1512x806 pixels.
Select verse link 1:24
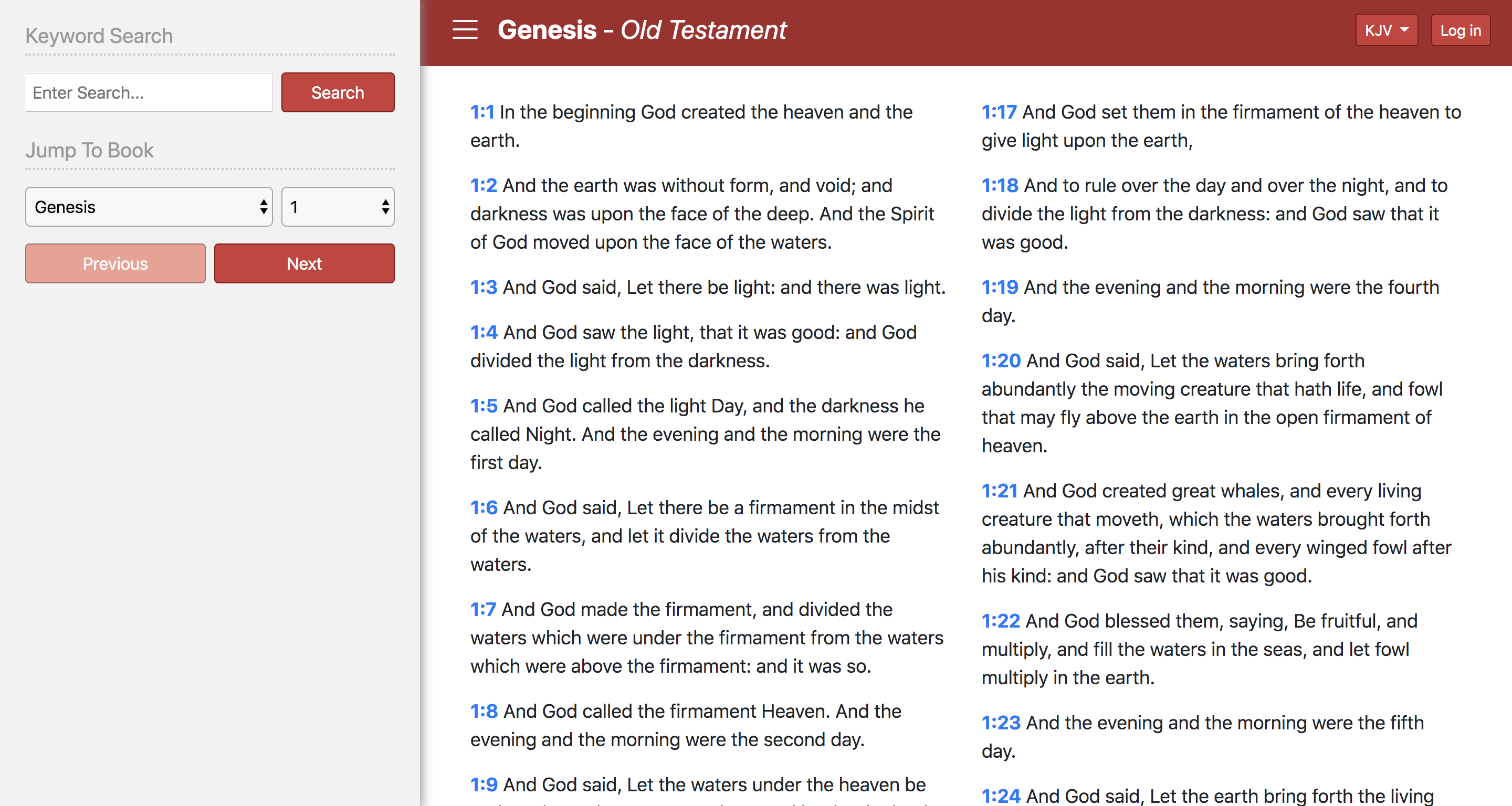1001,797
